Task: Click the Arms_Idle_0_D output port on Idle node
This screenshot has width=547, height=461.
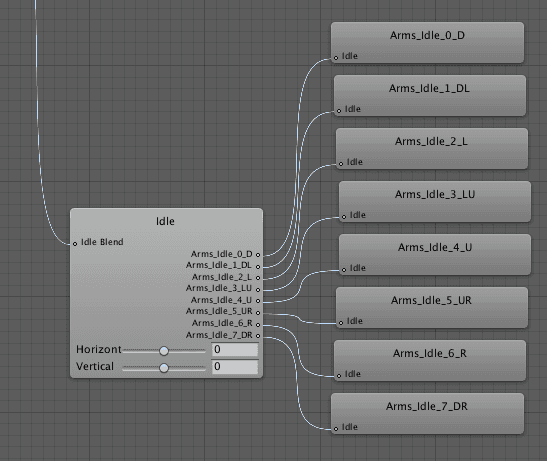Action: coord(258,255)
